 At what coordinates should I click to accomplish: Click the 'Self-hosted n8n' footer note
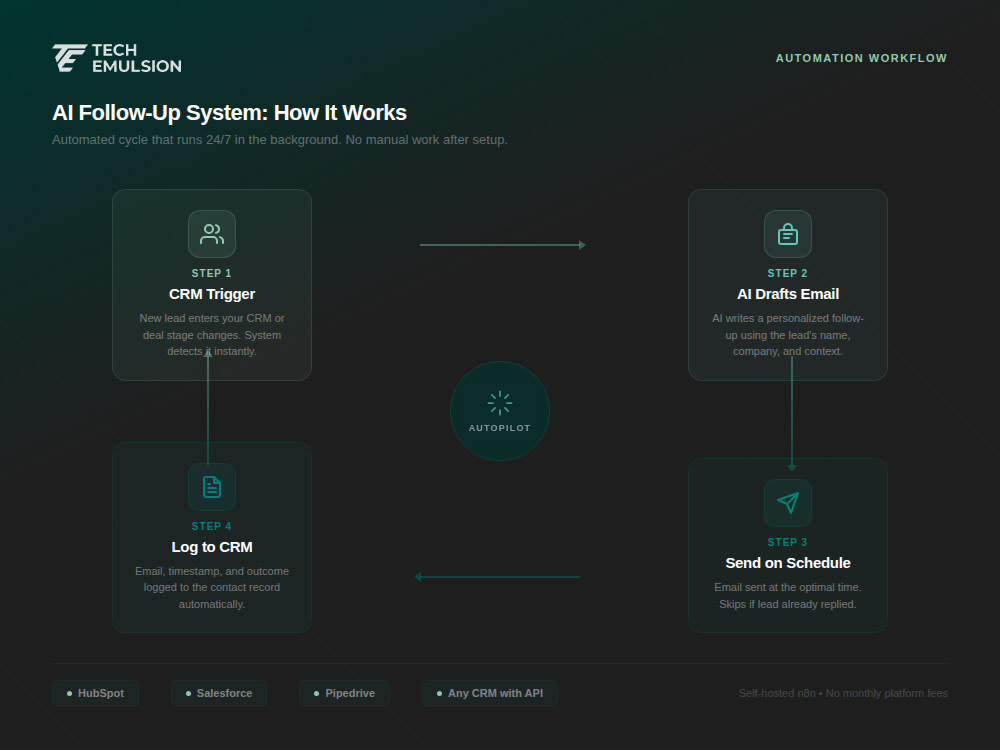click(x=843, y=693)
